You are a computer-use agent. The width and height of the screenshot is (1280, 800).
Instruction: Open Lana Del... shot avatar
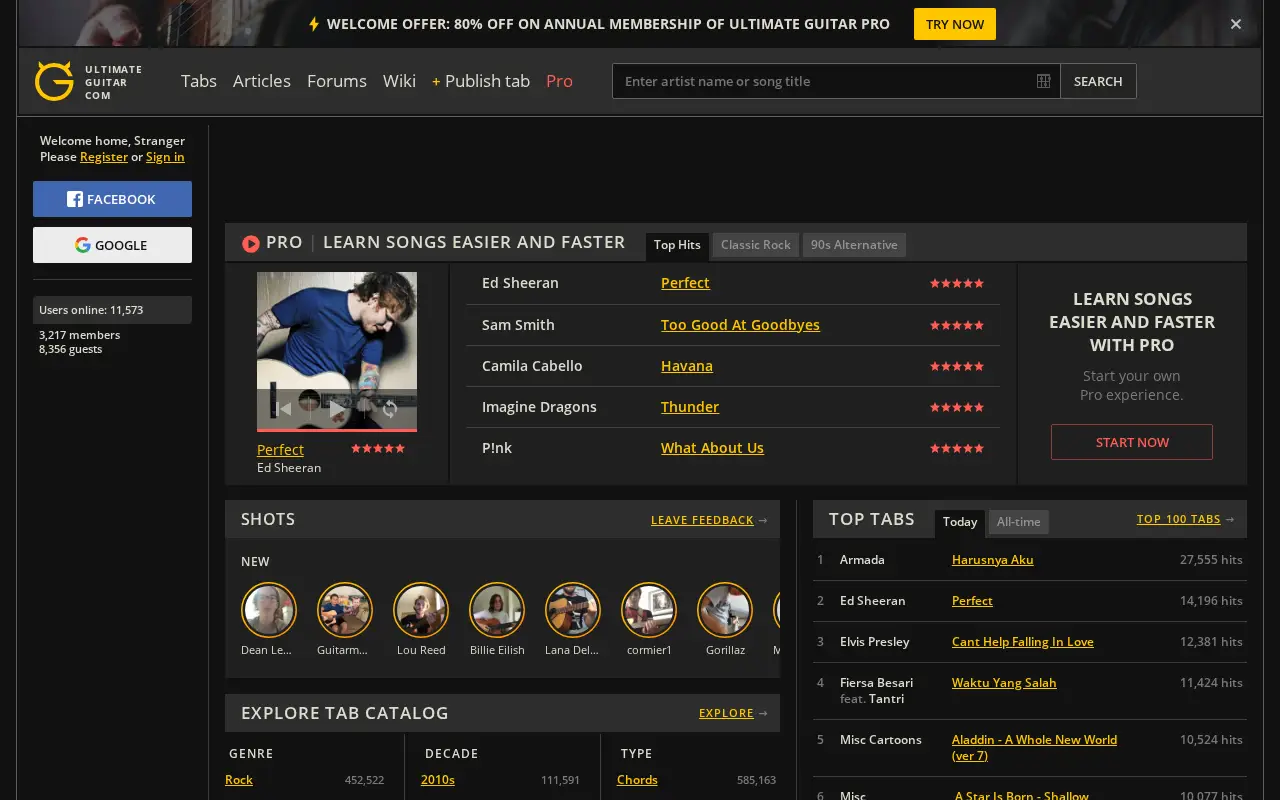573,610
